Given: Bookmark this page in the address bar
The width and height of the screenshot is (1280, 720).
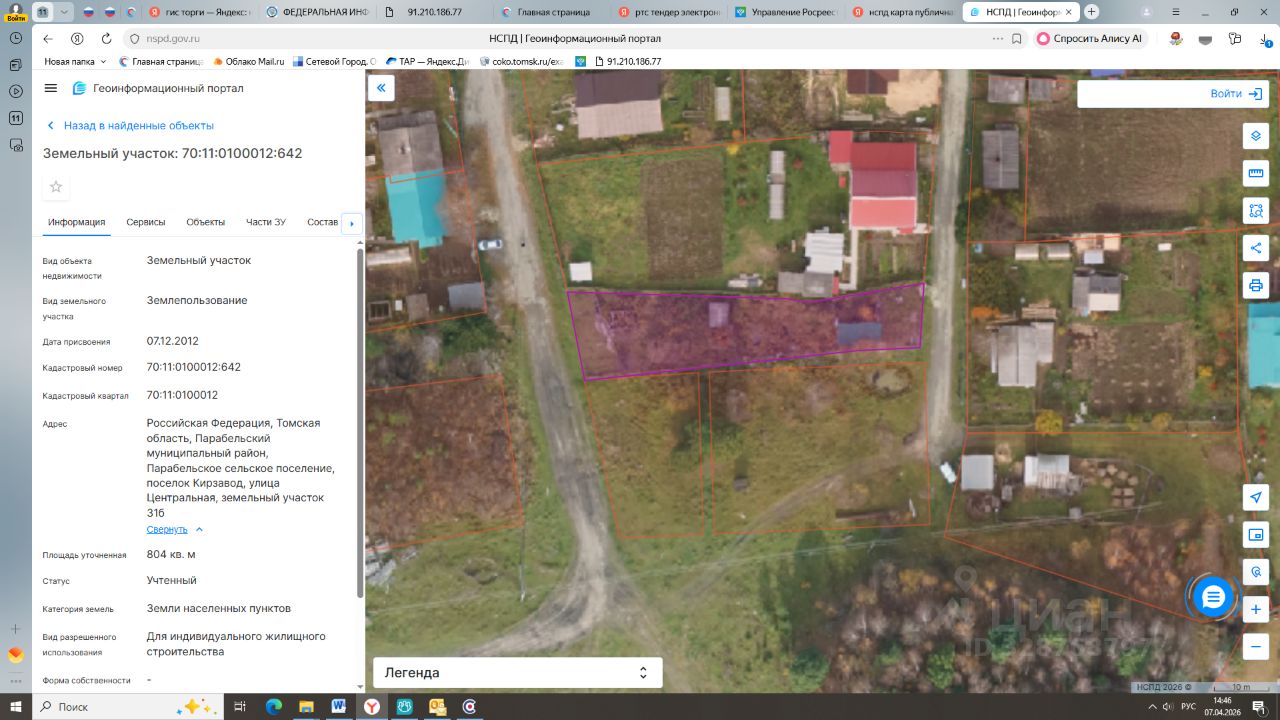Looking at the screenshot, I should [x=1017, y=38].
